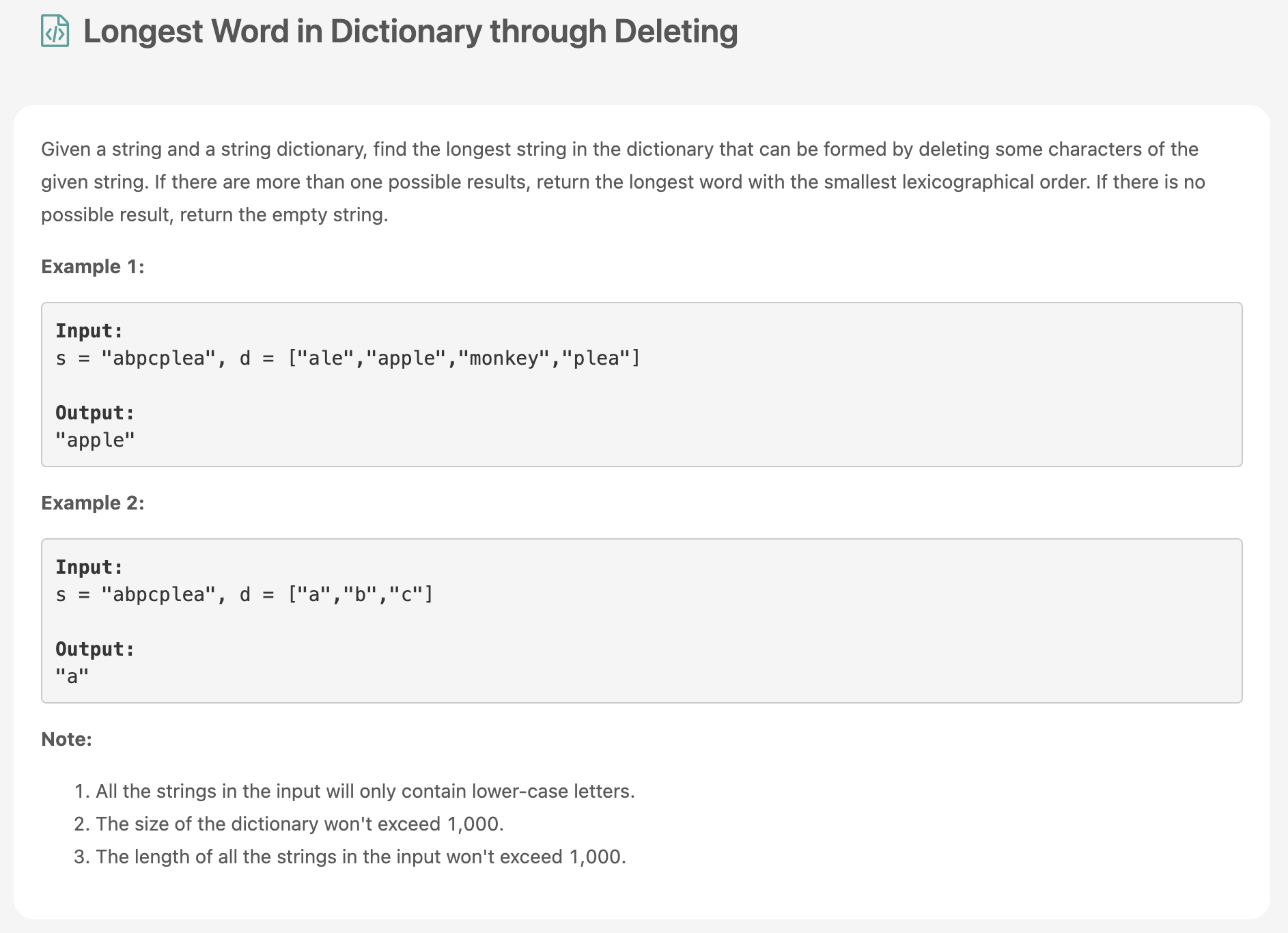Click the "Note:" heading
Image resolution: width=1288 pixels, height=933 pixels.
pyautogui.click(x=67, y=739)
